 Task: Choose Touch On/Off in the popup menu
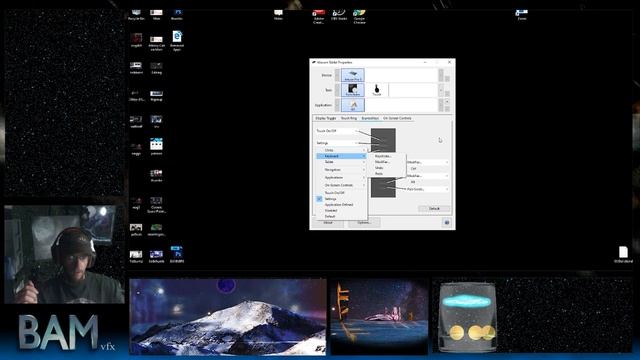coord(342,193)
